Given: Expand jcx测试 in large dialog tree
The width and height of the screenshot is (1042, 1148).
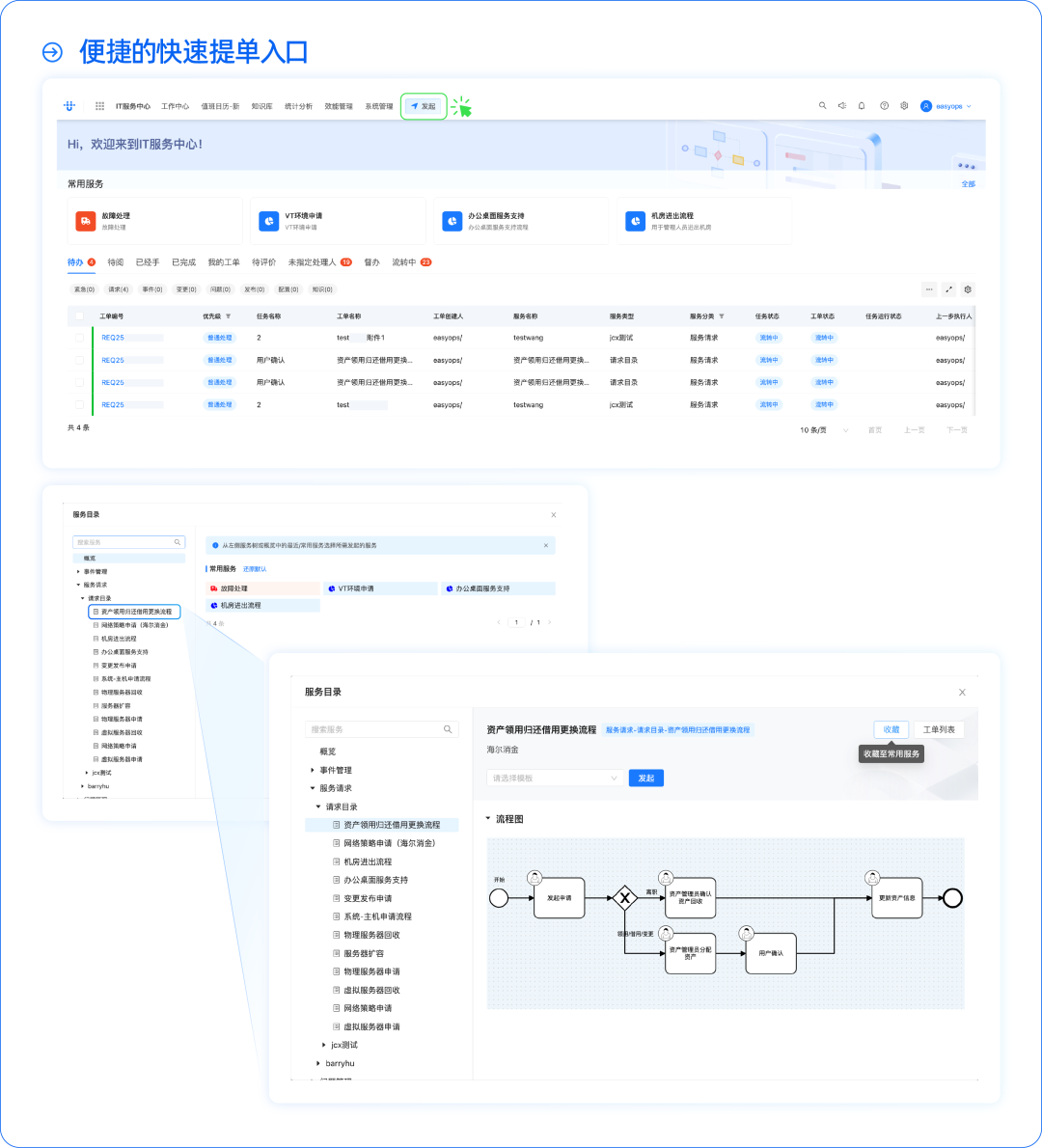Looking at the screenshot, I should 324,1045.
